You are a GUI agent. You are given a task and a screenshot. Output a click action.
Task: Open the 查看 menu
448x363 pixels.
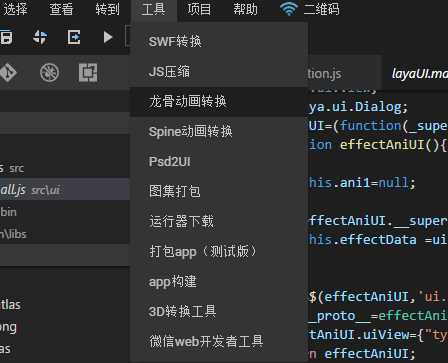[61, 9]
